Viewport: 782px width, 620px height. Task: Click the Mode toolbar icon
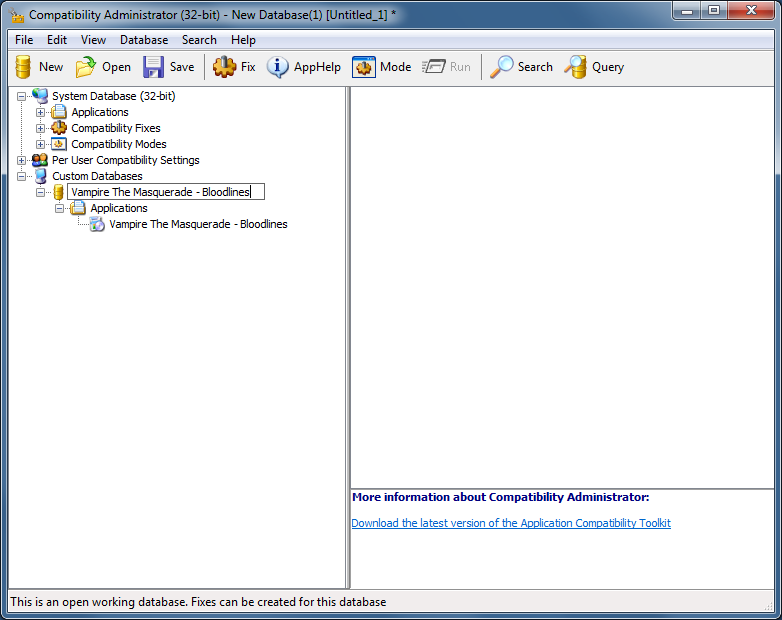[x=364, y=67]
